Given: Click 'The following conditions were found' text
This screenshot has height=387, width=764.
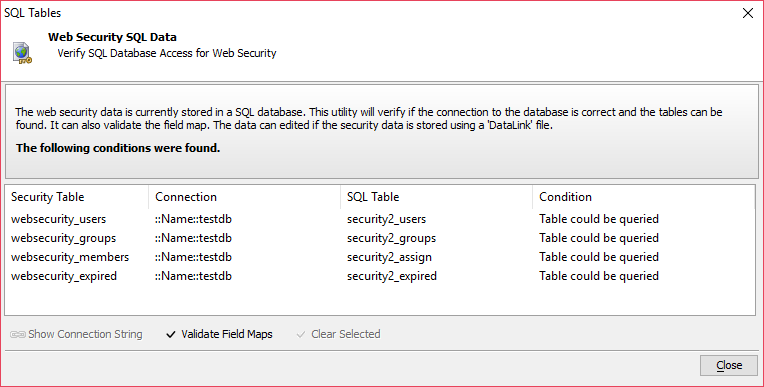Looking at the screenshot, I should (118, 148).
